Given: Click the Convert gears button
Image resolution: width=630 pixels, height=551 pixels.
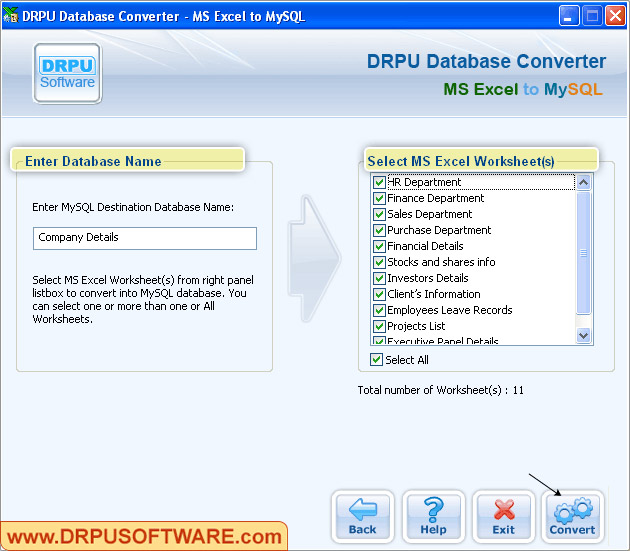Looking at the screenshot, I should (572, 516).
